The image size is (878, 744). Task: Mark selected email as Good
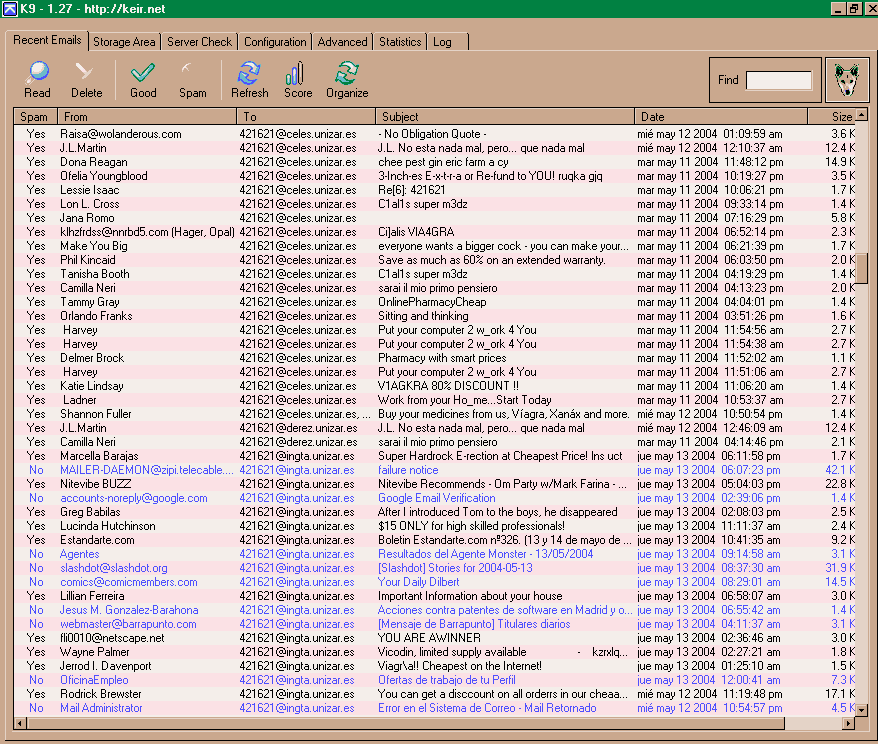[x=143, y=80]
